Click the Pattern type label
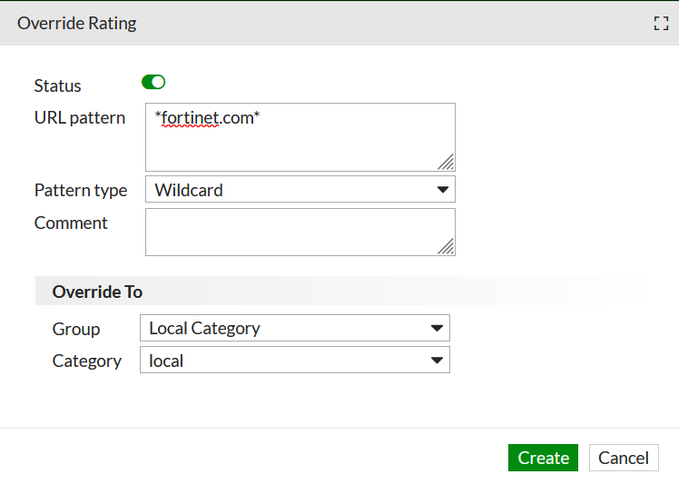Screen dimensions: 679x486 (81, 190)
